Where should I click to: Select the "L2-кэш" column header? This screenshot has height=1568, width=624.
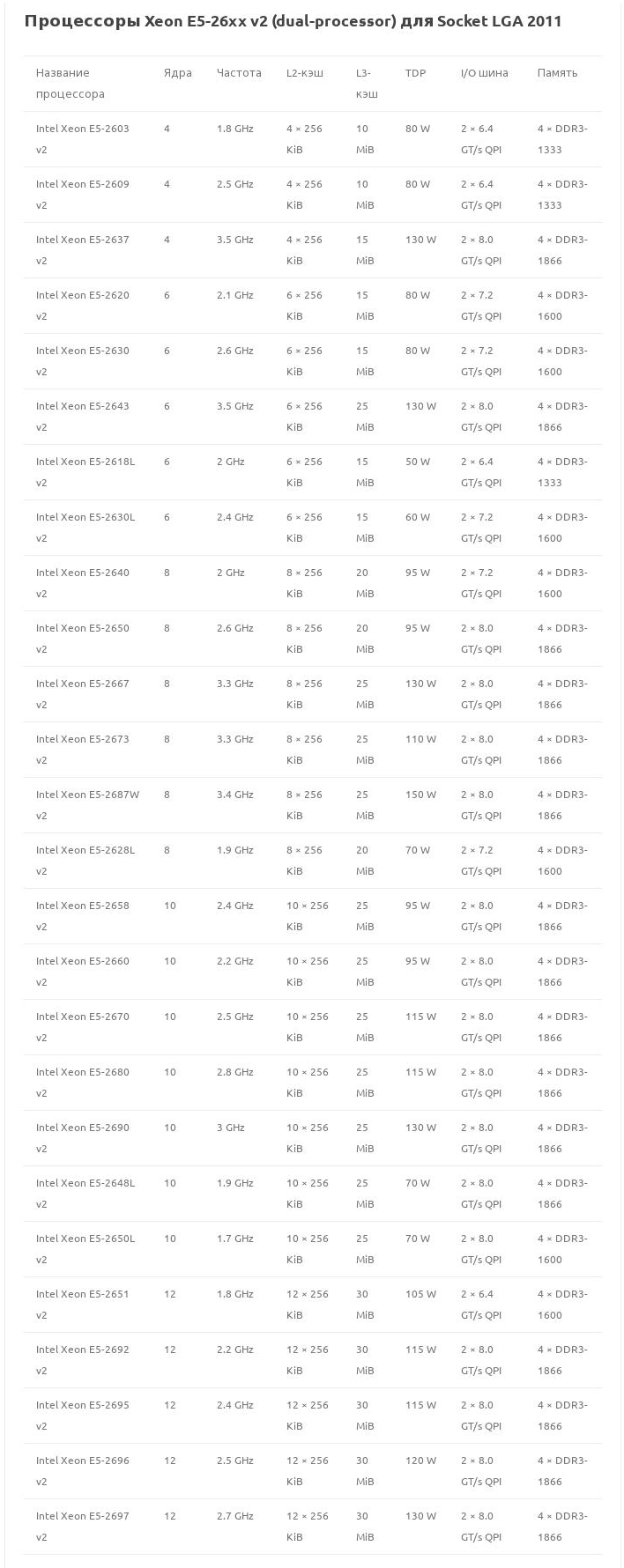click(304, 73)
